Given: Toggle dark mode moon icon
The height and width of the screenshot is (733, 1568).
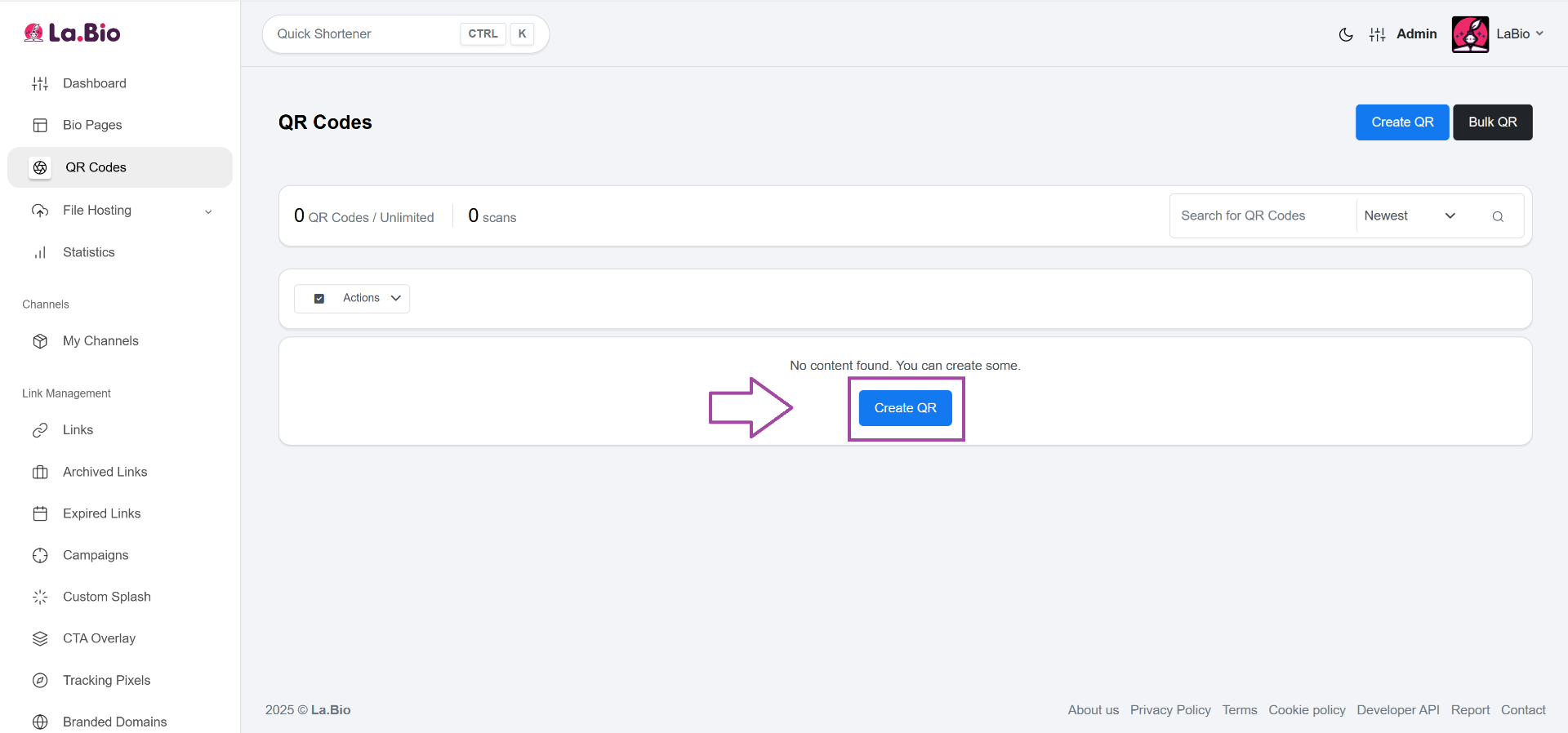Looking at the screenshot, I should click(x=1346, y=34).
